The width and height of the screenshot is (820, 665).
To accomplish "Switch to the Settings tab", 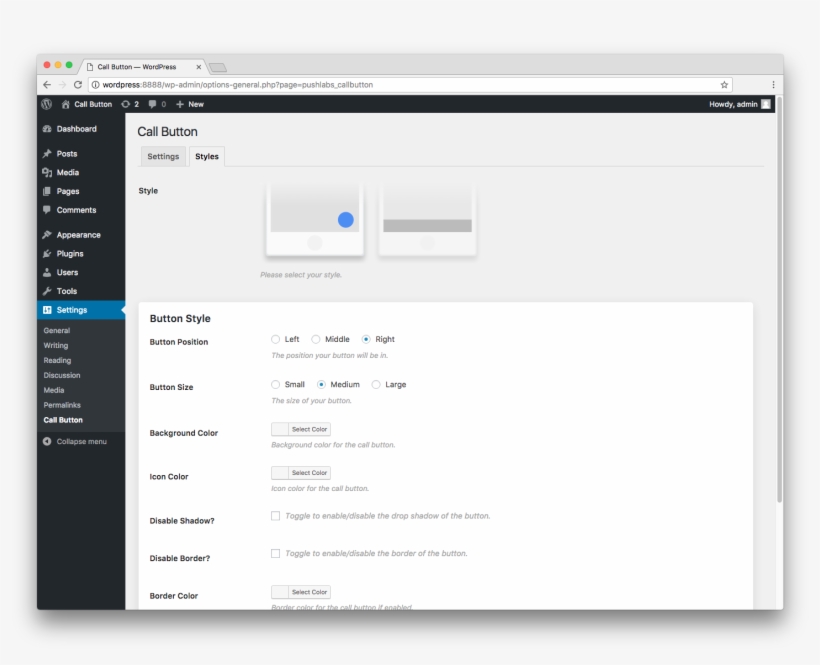I will [x=162, y=156].
